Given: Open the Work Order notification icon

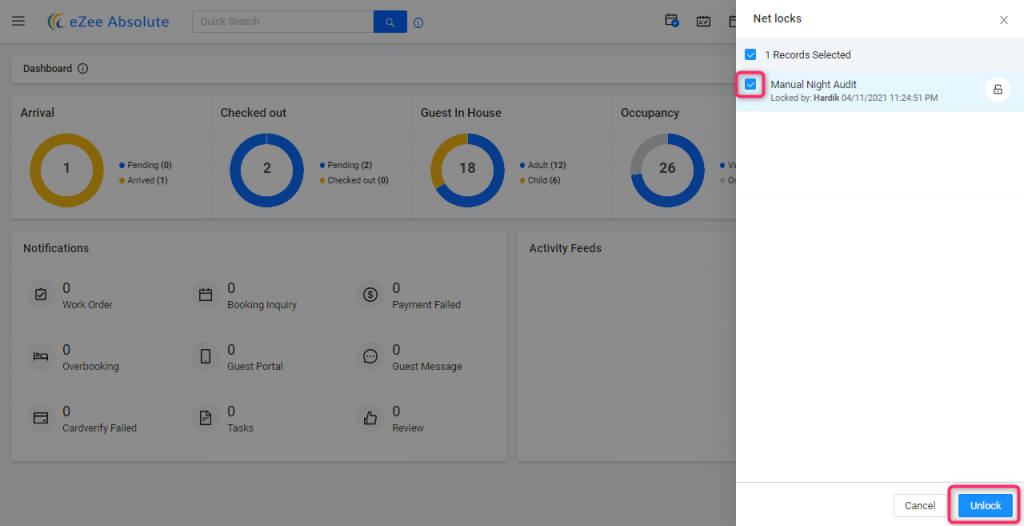Looking at the screenshot, I should tap(40, 295).
